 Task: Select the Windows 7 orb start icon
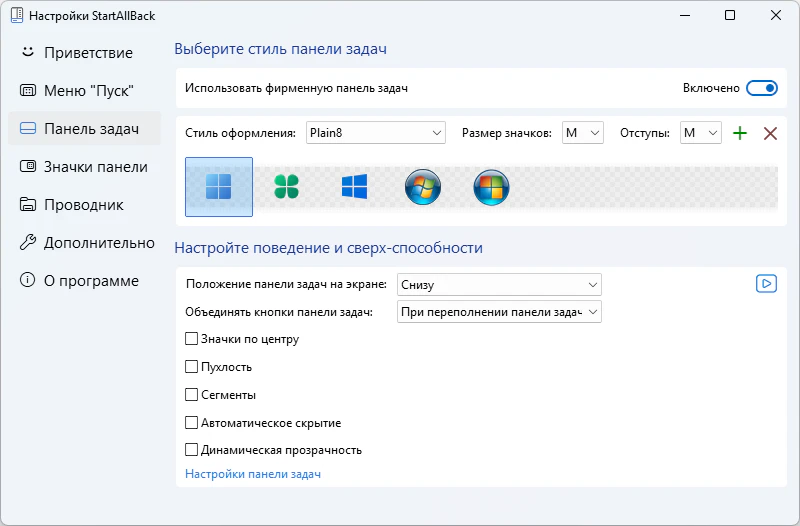[x=422, y=187]
